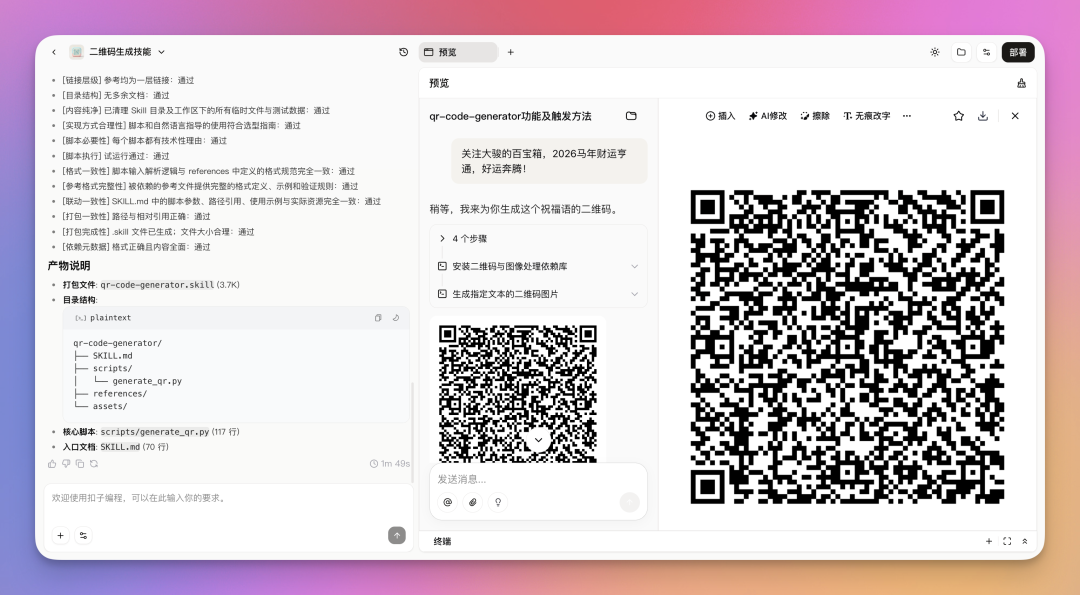Screen dimensions: 1080x595
Task: Click the [打包完成性] checklist line
Action: (158, 231)
